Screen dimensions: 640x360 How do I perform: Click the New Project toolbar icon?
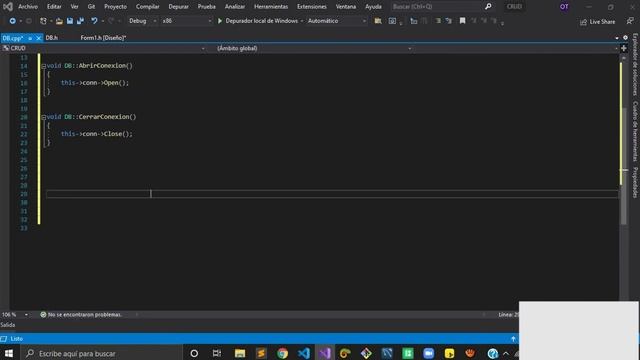(43, 21)
